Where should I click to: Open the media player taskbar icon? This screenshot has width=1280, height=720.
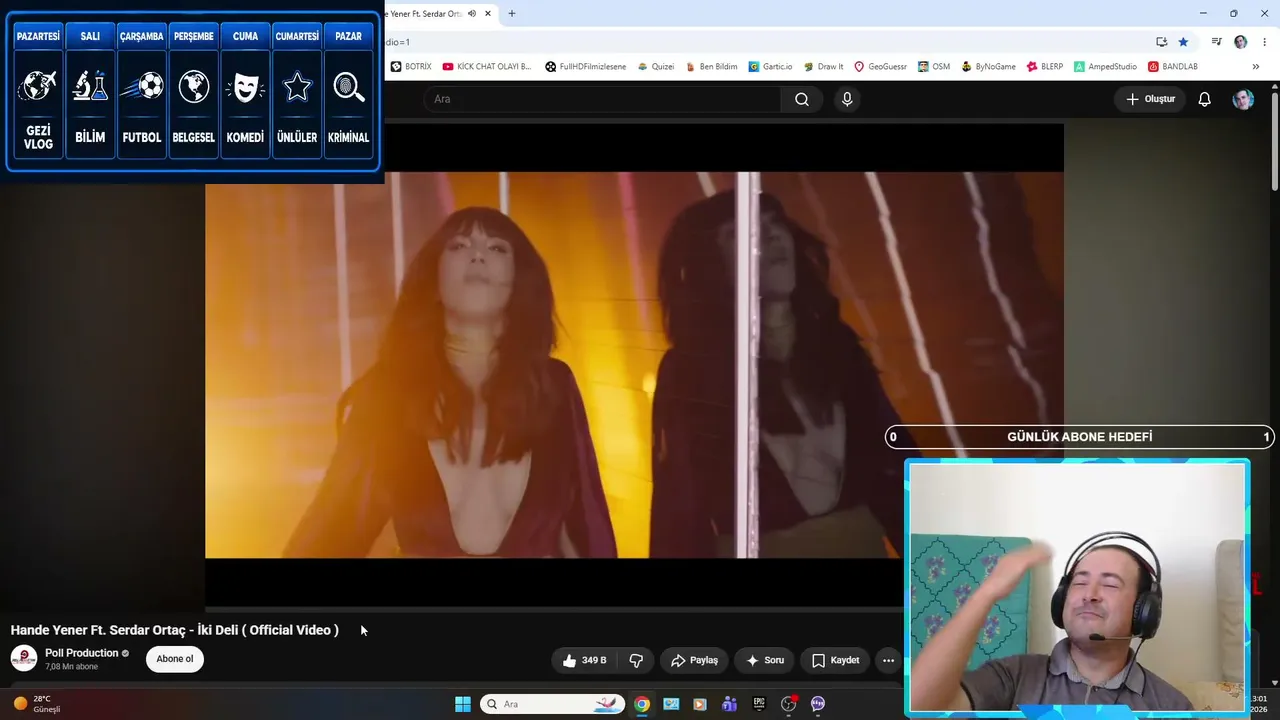click(x=700, y=704)
